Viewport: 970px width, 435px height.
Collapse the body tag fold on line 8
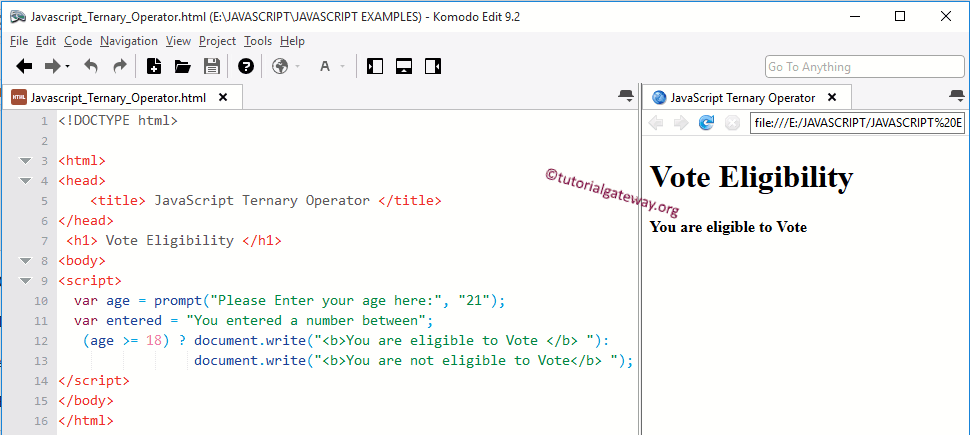(x=25, y=261)
